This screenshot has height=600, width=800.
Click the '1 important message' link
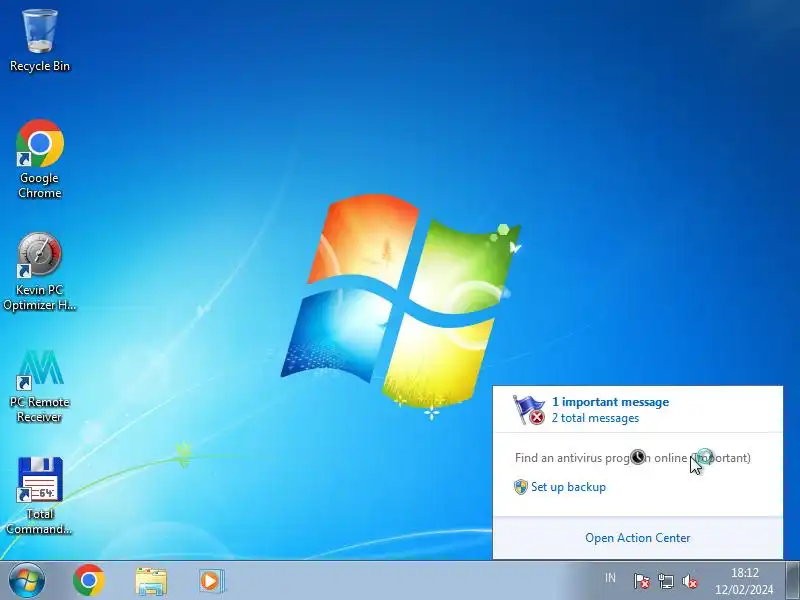pyautogui.click(x=610, y=402)
